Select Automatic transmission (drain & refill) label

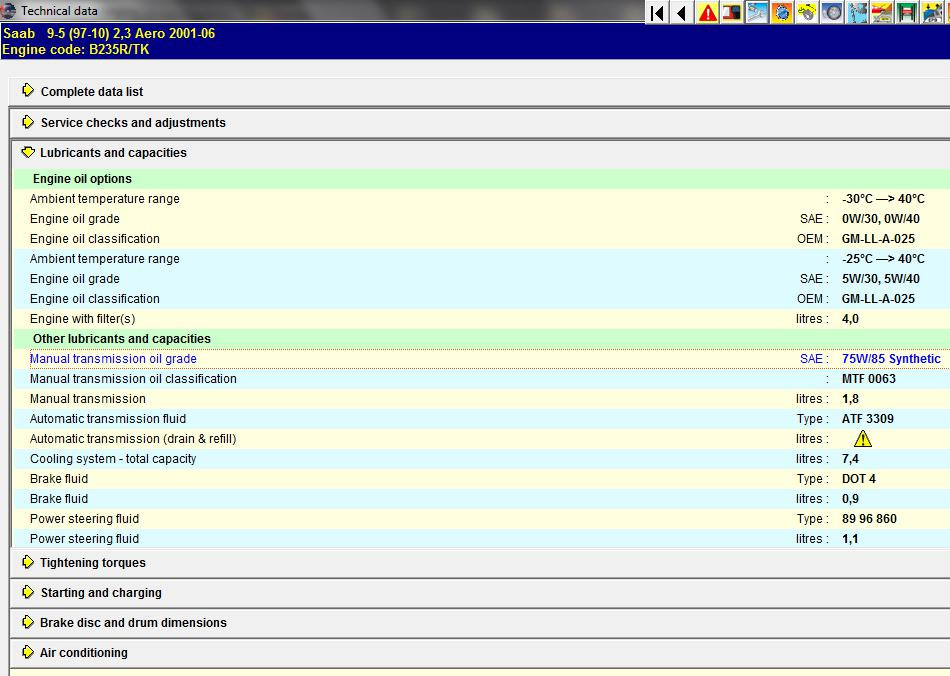(133, 439)
